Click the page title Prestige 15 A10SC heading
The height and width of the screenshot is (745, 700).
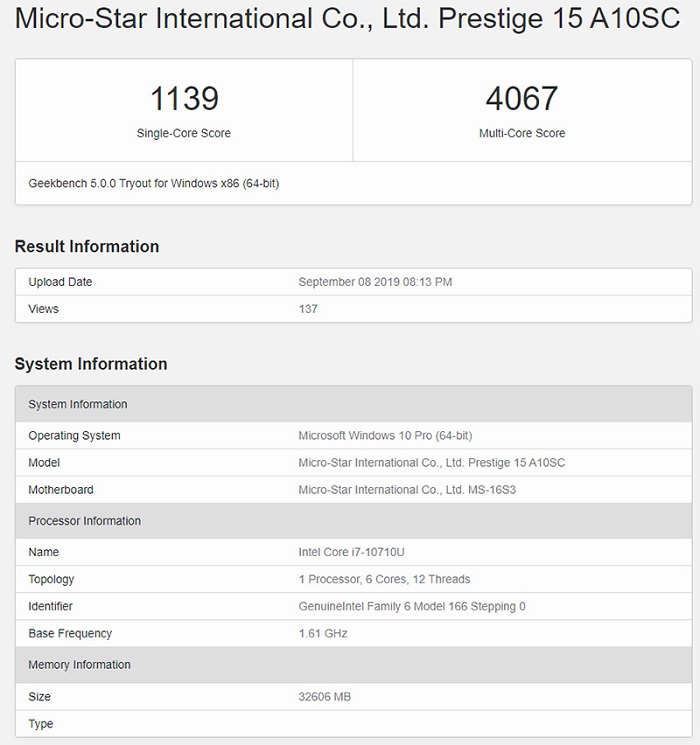click(348, 20)
